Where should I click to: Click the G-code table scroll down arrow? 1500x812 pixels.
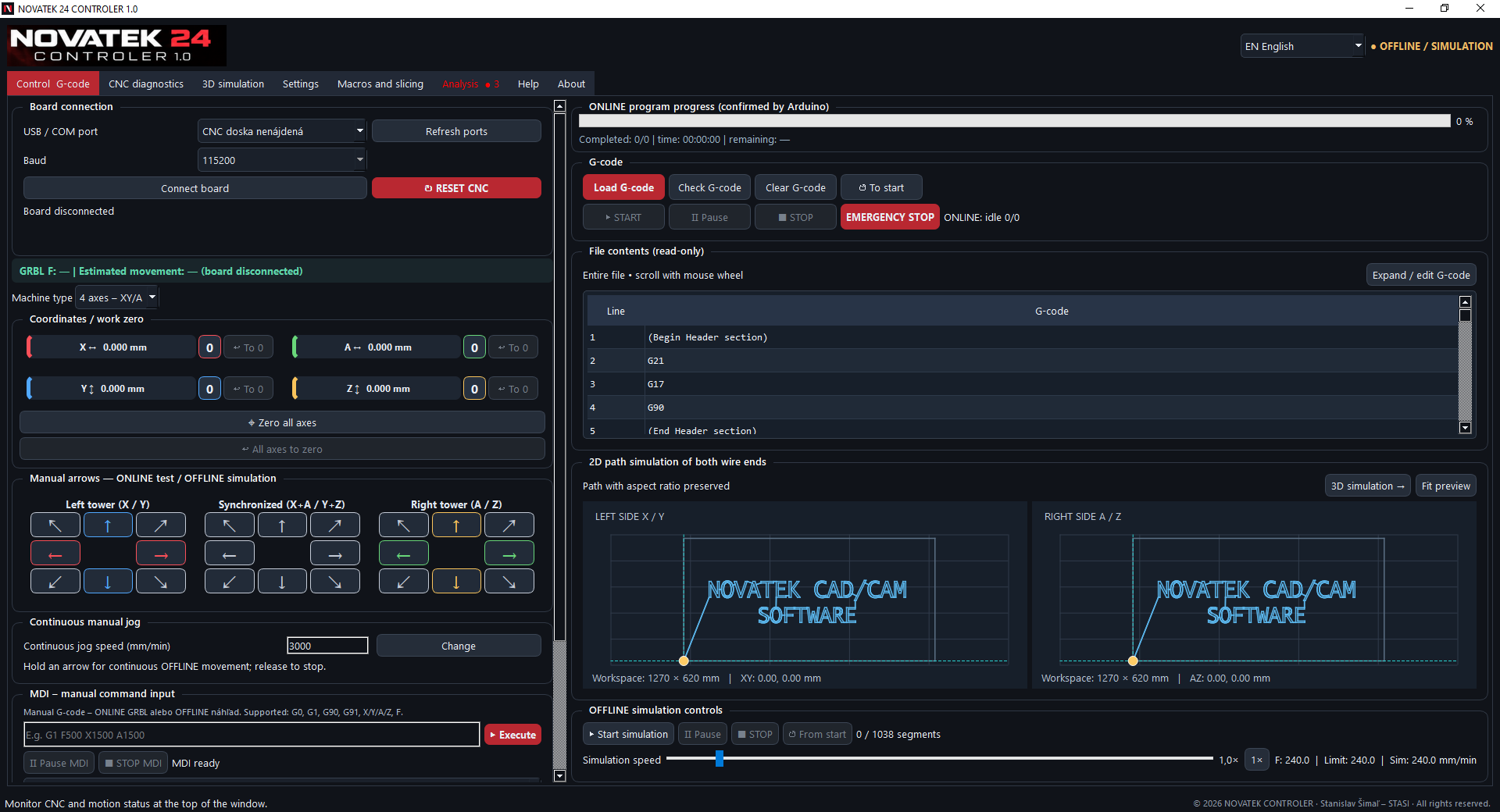(1466, 428)
